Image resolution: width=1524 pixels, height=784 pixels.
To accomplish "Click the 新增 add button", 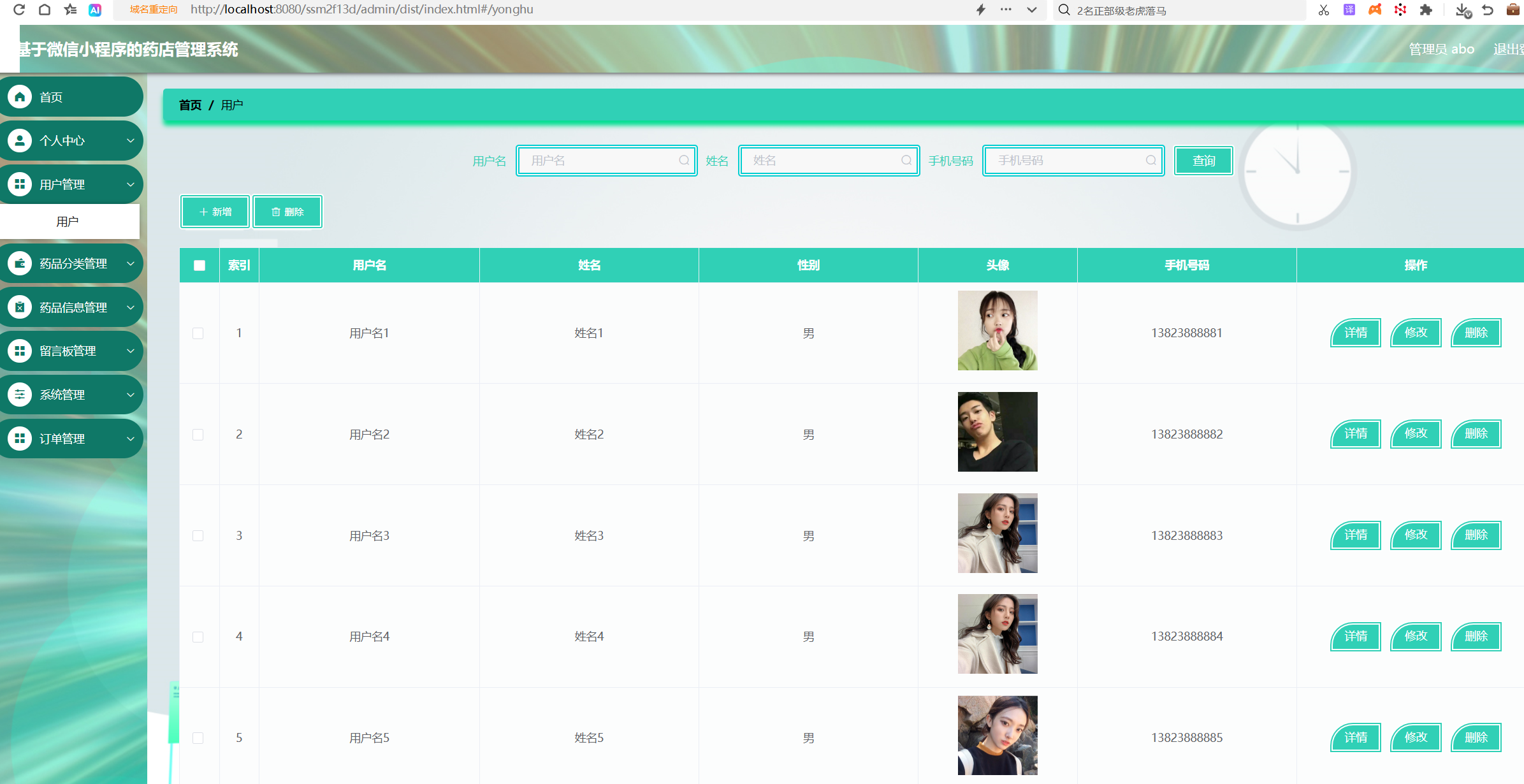I will point(215,212).
